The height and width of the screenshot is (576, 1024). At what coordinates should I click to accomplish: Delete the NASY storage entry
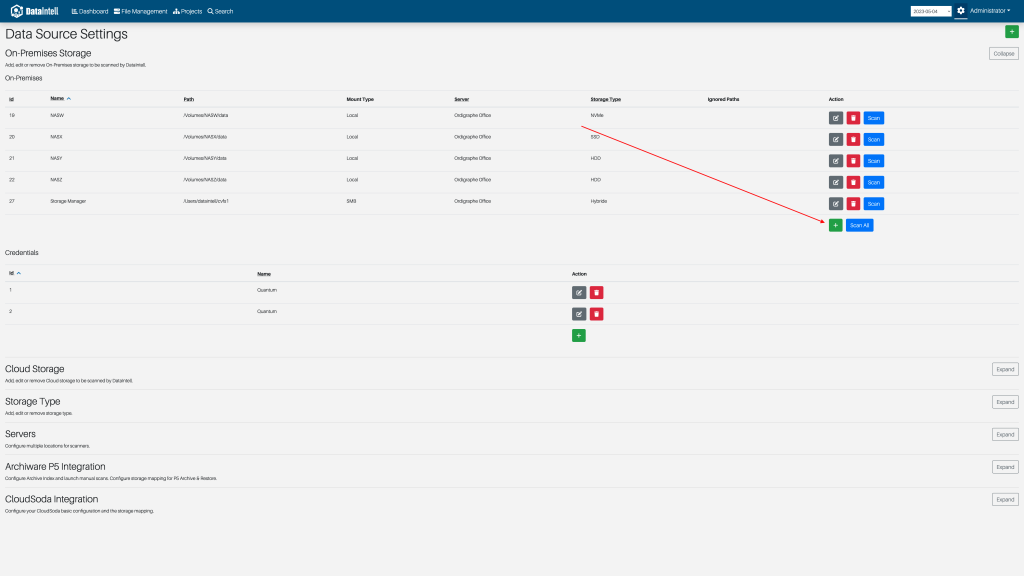pos(853,161)
